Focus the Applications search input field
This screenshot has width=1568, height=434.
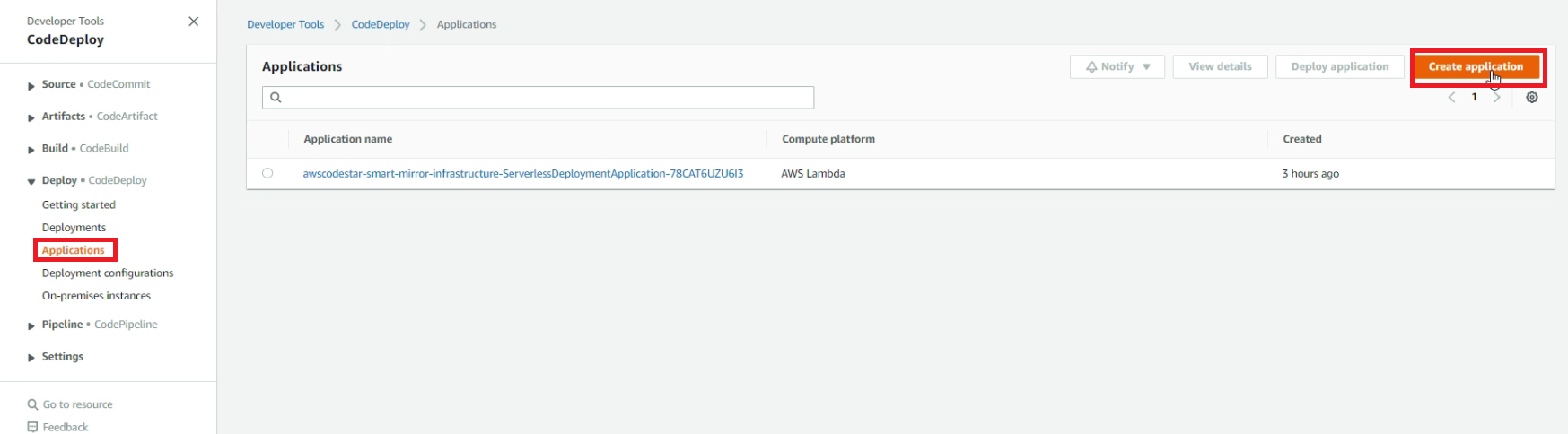point(539,97)
